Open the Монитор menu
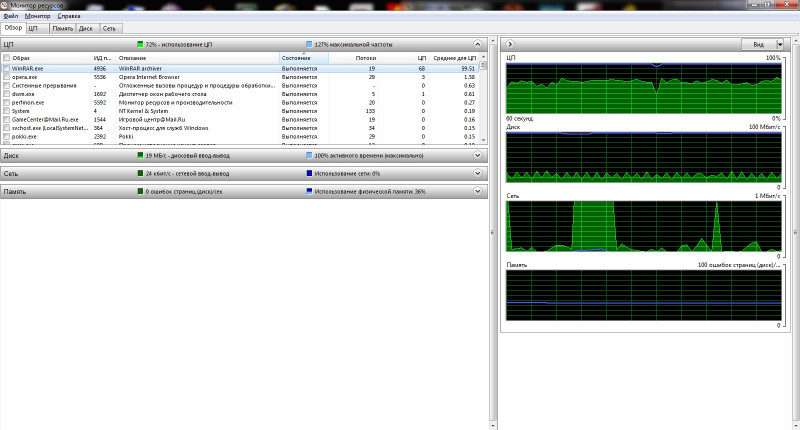The image size is (800, 430). 38,17
